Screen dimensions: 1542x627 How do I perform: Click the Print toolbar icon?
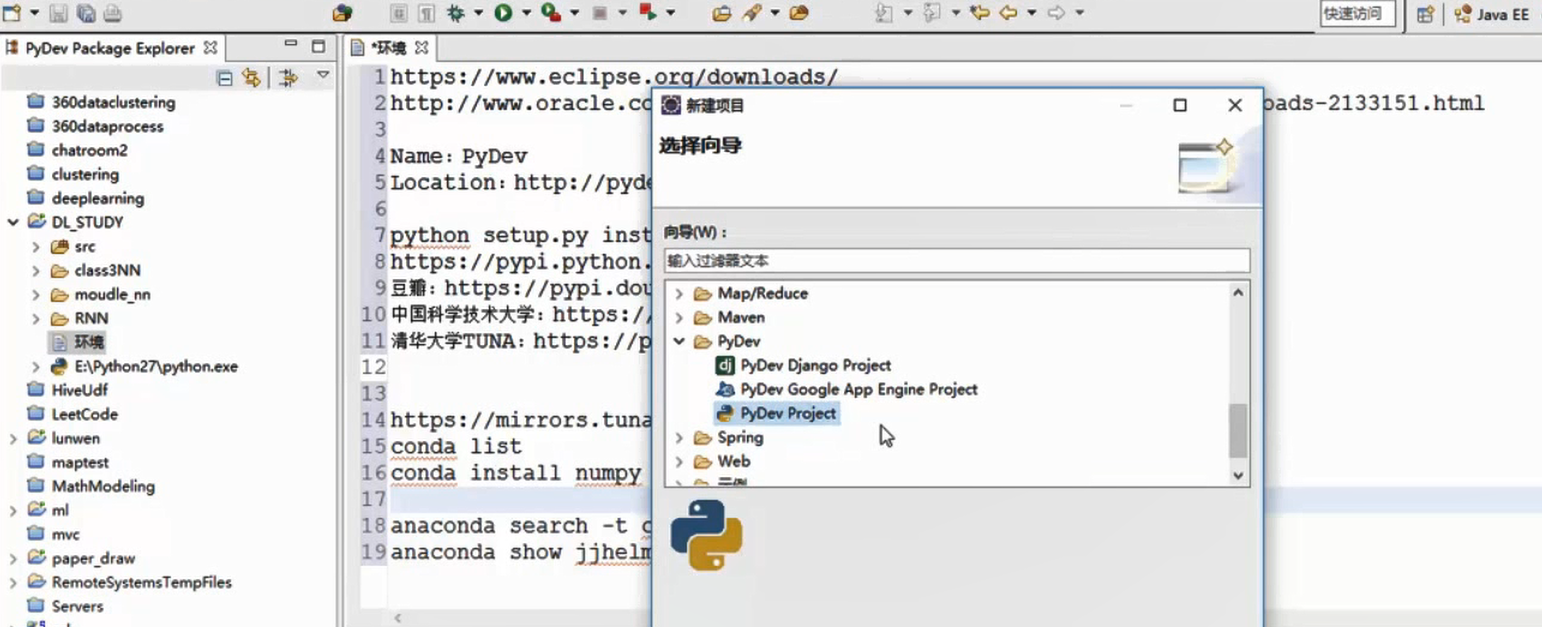[113, 13]
